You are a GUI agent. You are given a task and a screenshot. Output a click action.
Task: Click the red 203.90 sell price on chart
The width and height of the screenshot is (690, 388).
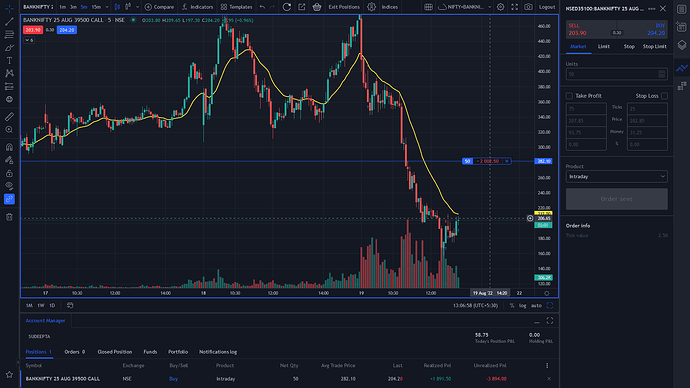point(33,30)
